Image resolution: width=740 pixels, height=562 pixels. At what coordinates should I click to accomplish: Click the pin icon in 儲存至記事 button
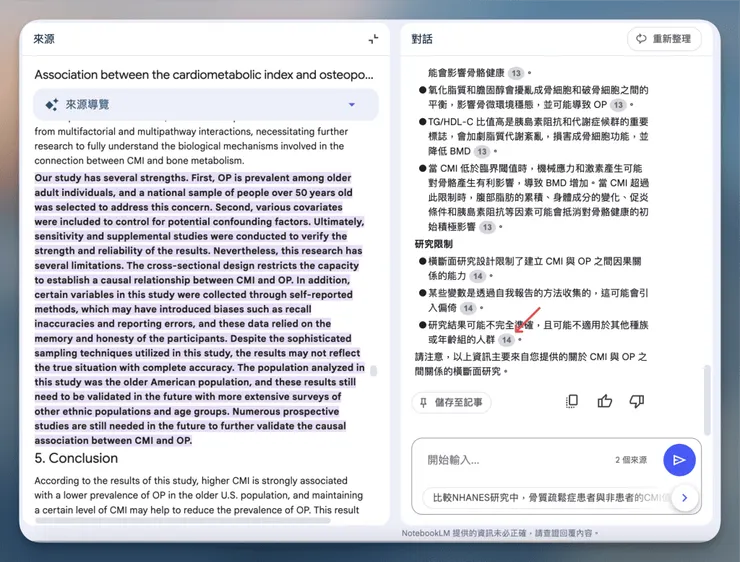423,403
